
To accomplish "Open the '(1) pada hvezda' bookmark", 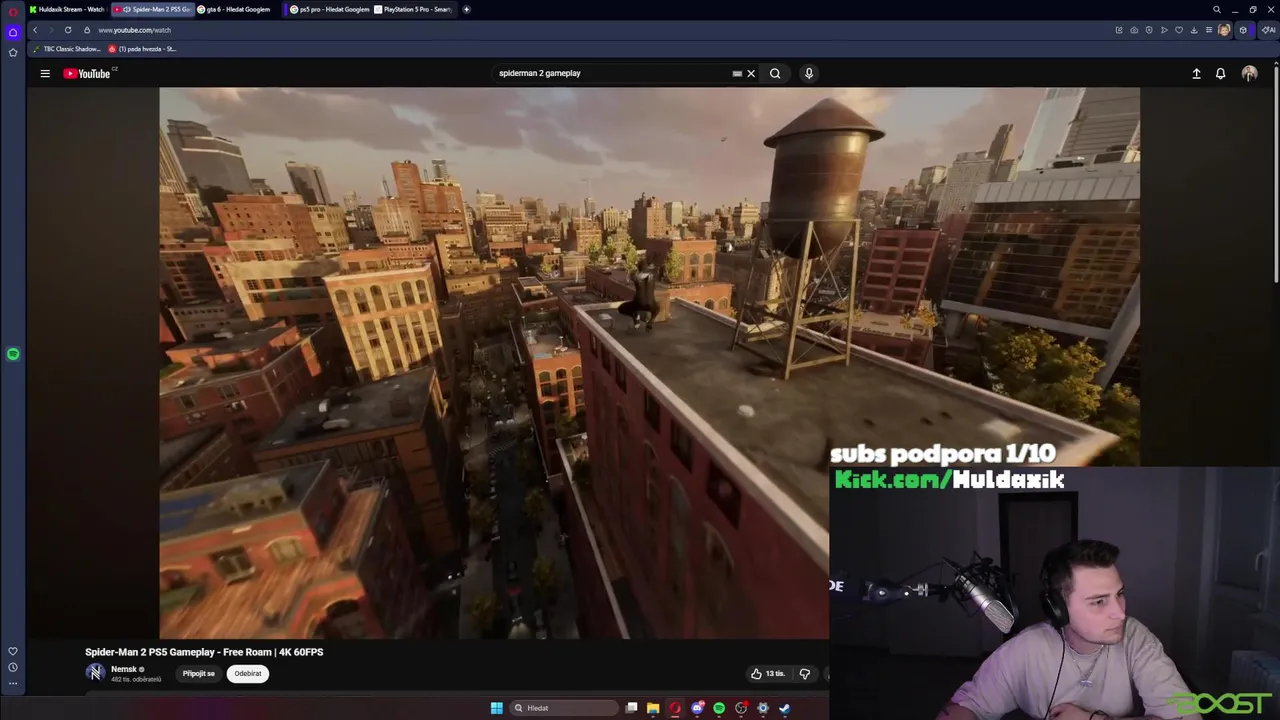I will (x=142, y=49).
